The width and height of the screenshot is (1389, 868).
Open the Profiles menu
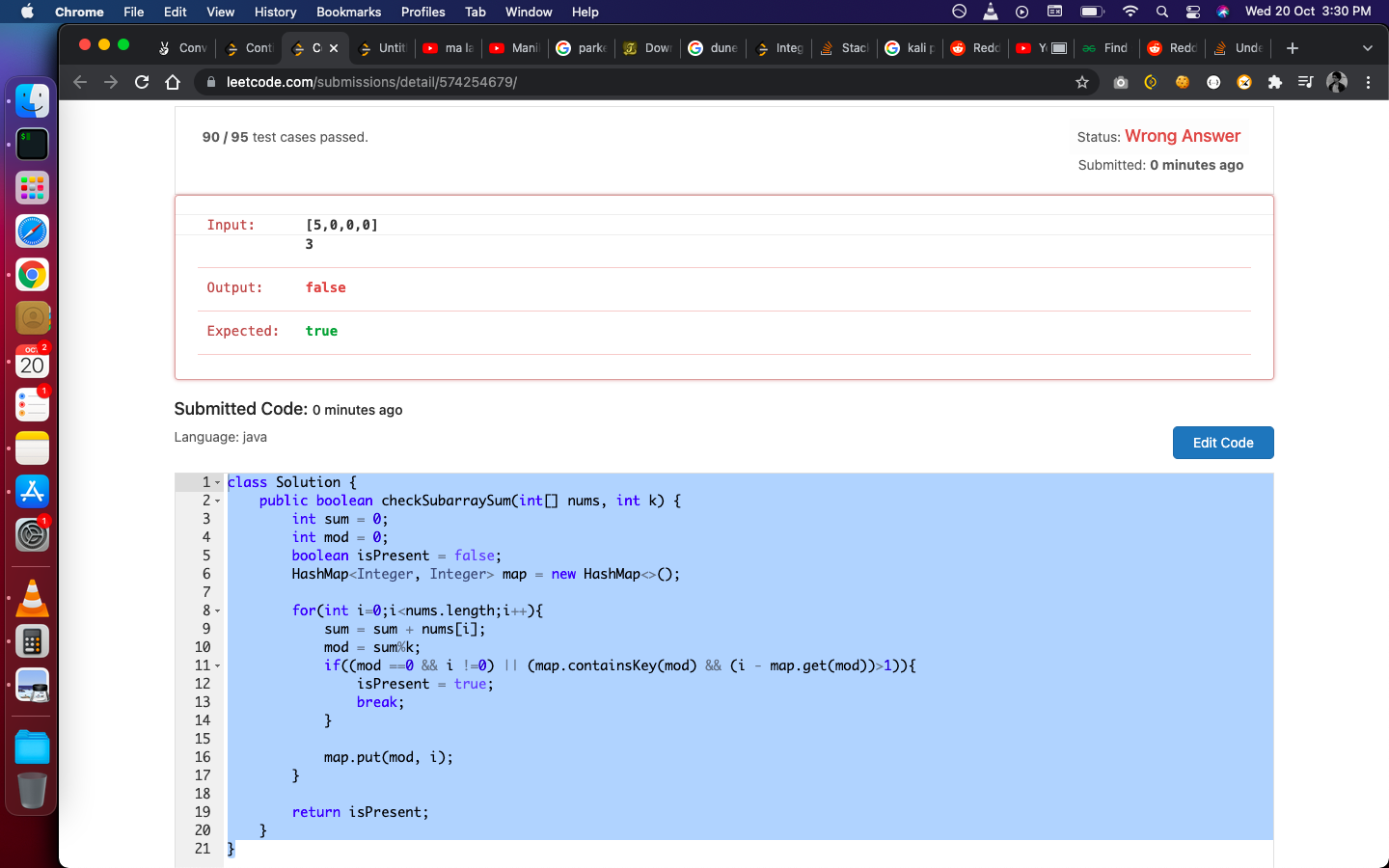click(422, 12)
